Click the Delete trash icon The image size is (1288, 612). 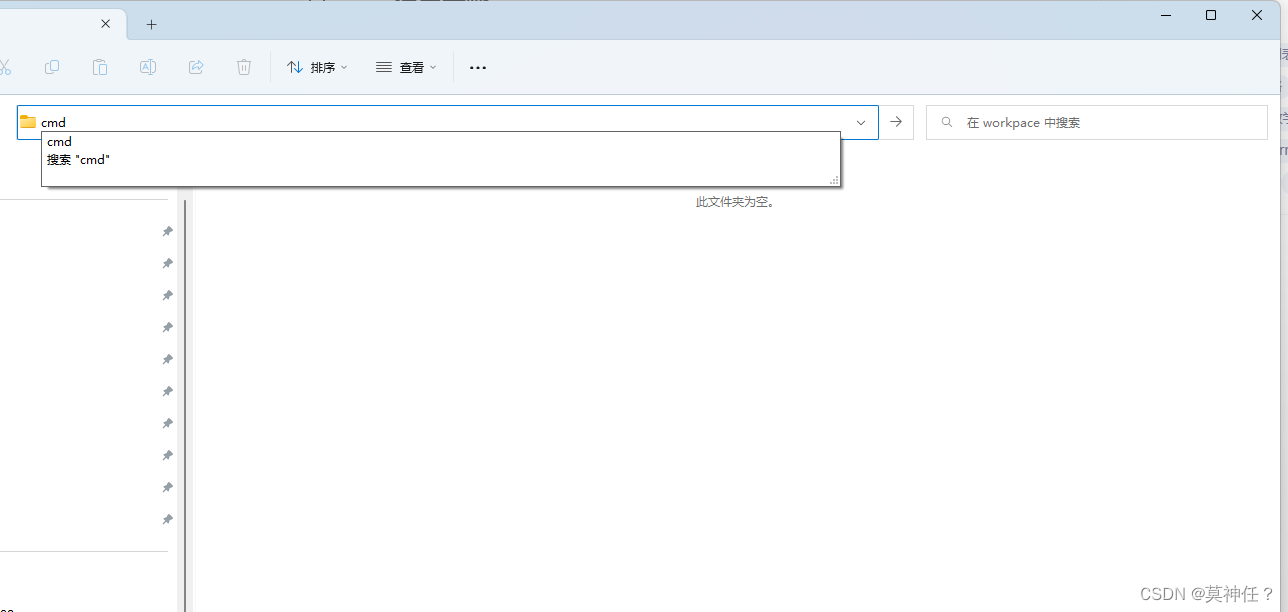(243, 67)
